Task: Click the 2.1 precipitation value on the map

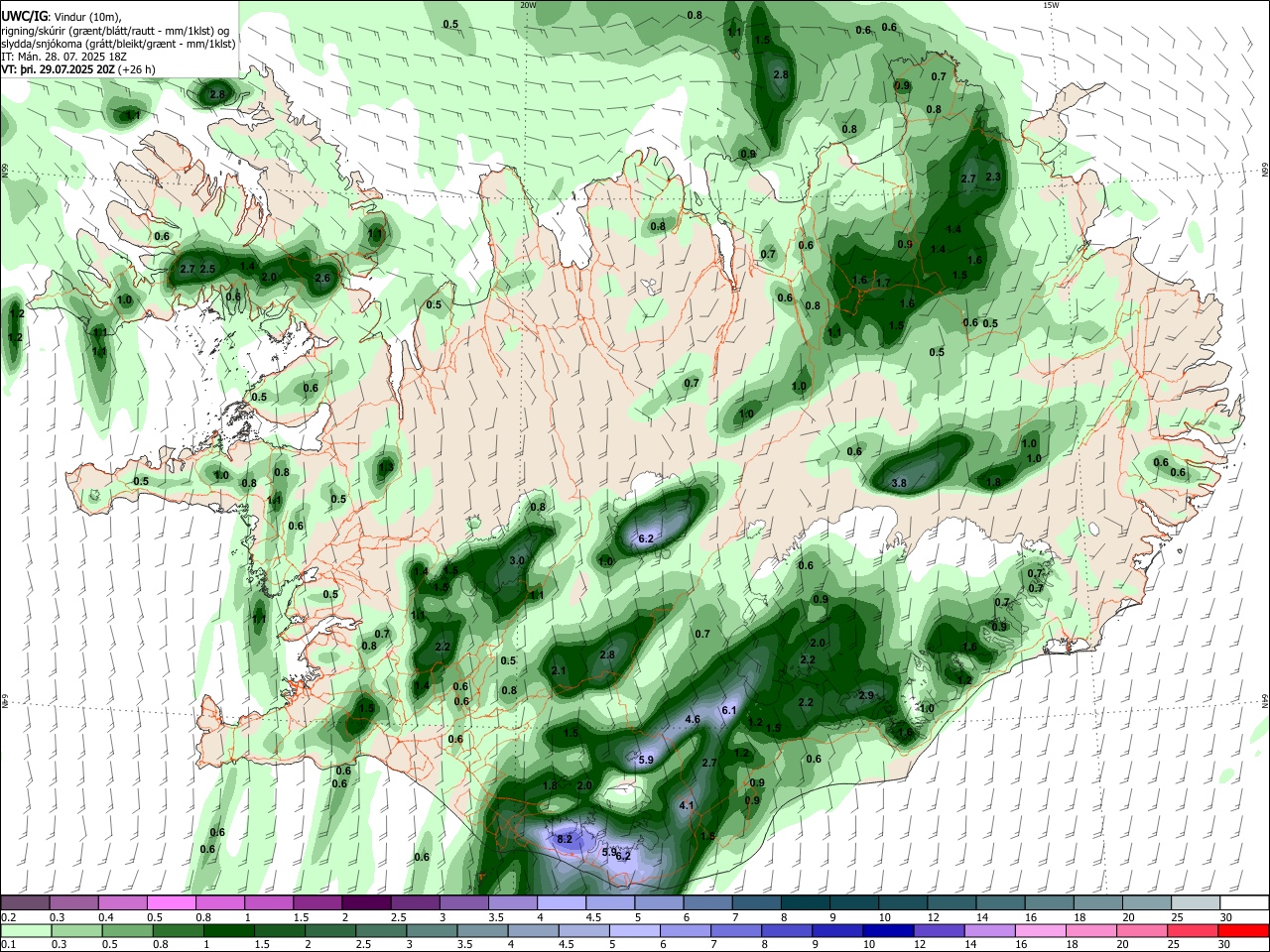Action: pyautogui.click(x=559, y=671)
